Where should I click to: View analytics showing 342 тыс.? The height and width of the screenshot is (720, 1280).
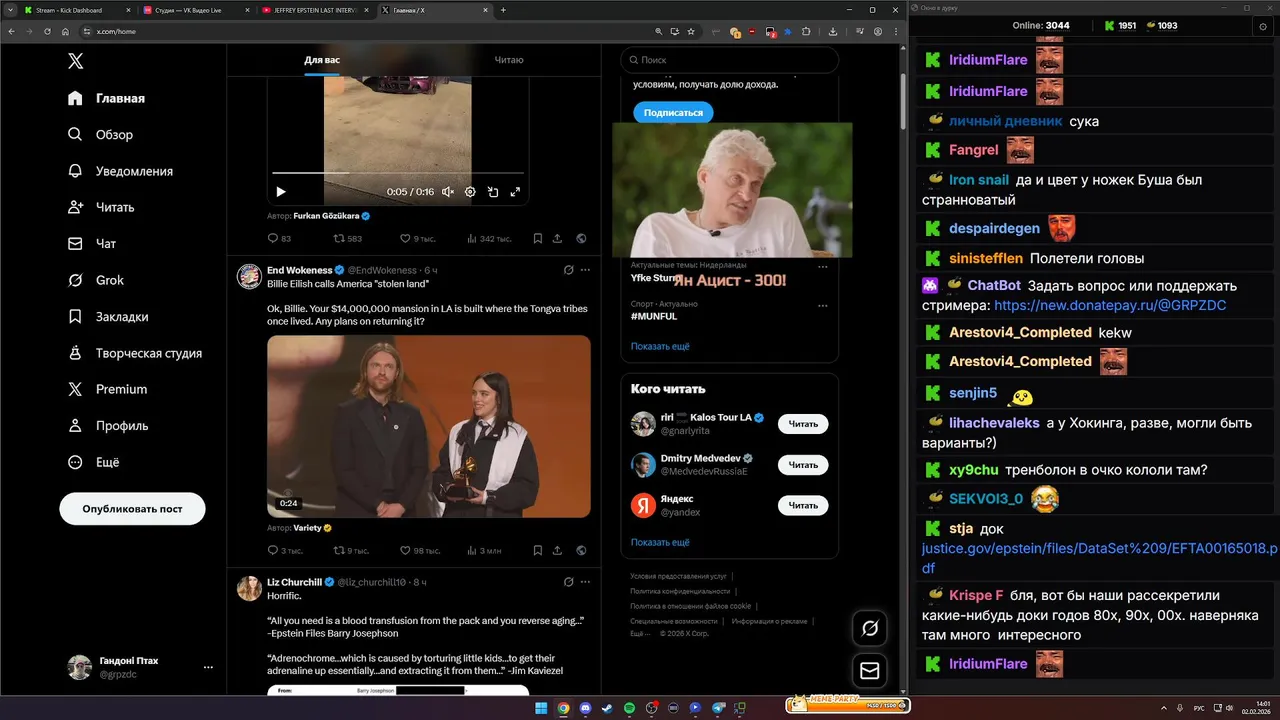click(x=489, y=239)
